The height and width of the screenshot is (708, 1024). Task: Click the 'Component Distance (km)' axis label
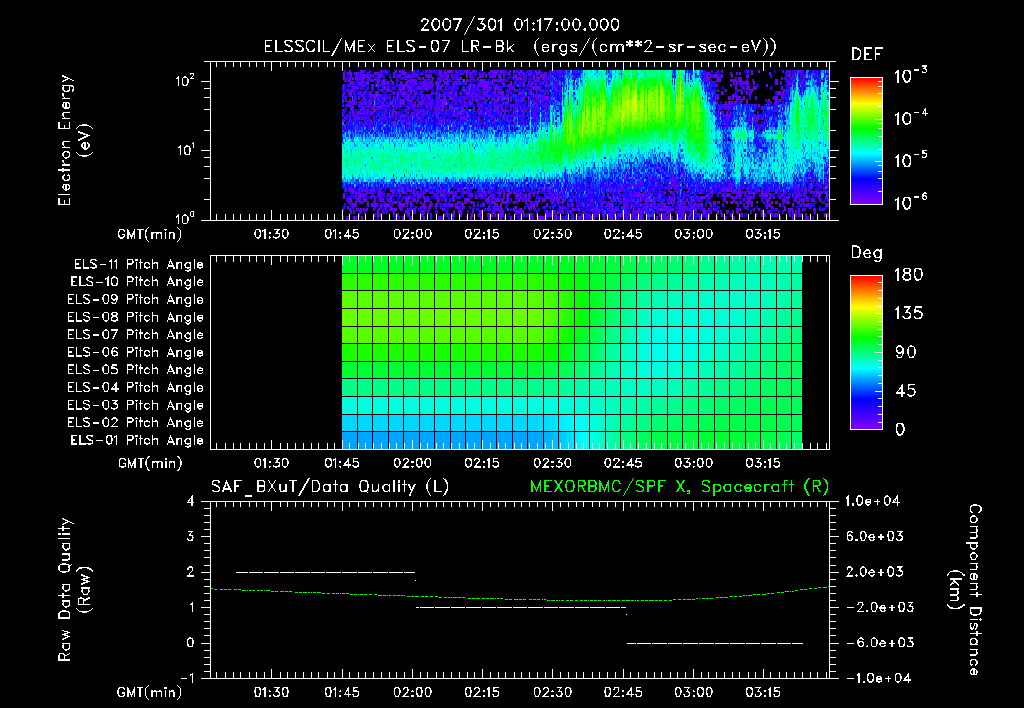click(x=964, y=590)
